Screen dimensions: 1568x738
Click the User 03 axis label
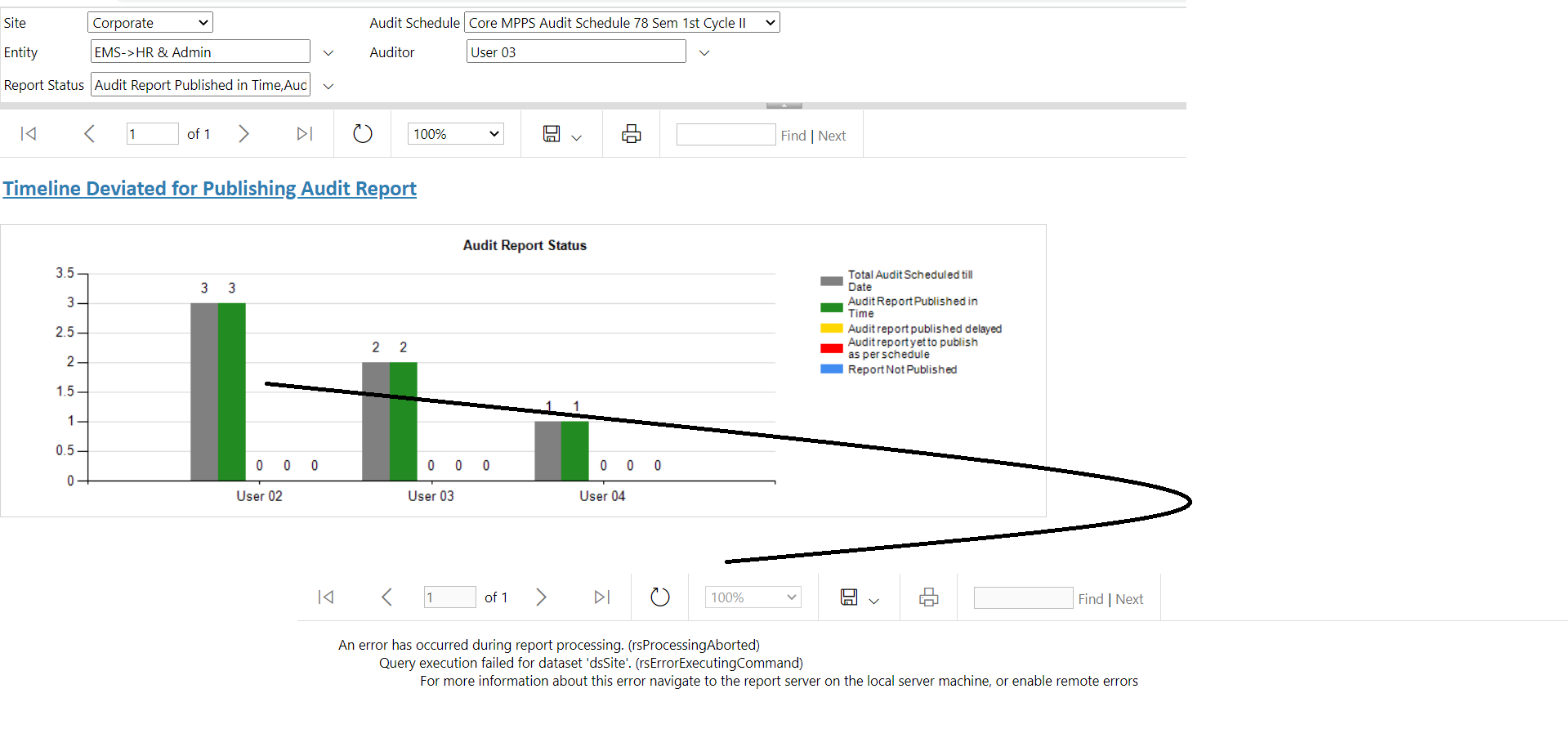[x=431, y=496]
